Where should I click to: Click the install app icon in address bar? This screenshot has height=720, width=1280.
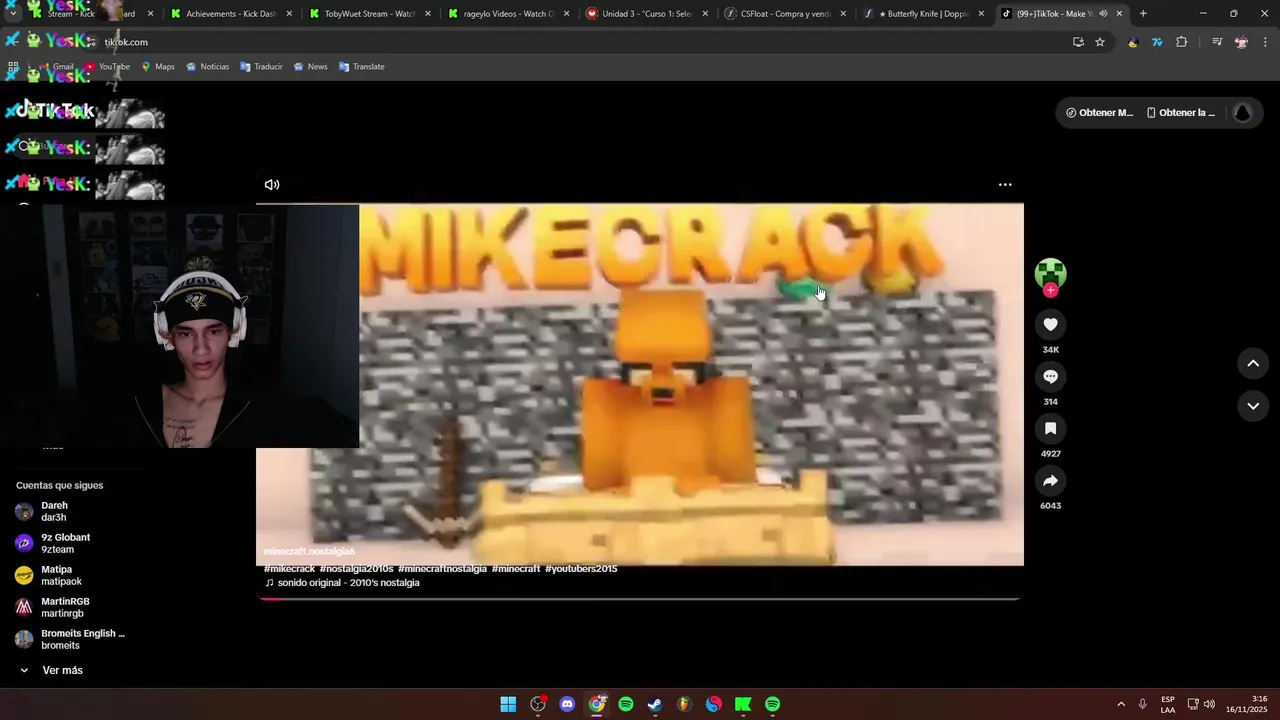coord(1078,42)
